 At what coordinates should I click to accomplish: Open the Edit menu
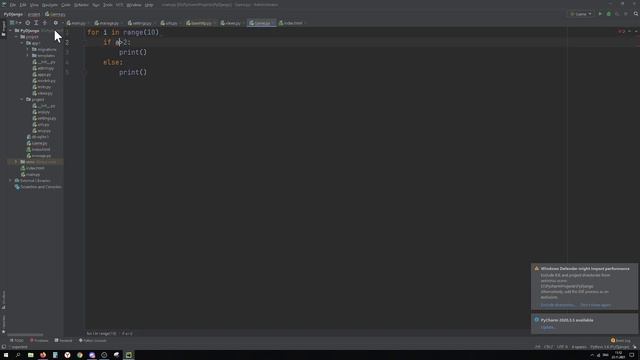click(x=23, y=5)
